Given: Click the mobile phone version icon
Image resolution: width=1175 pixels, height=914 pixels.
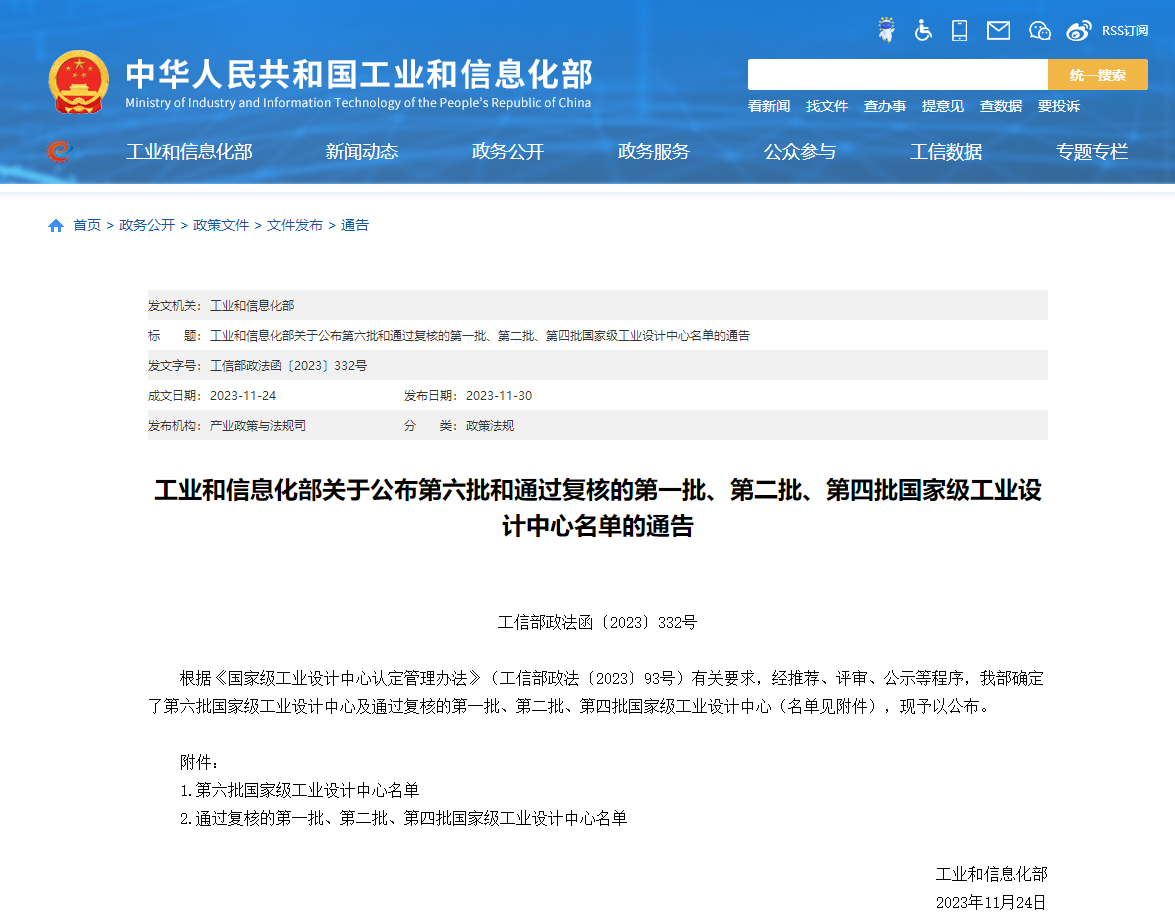Looking at the screenshot, I should [x=959, y=30].
